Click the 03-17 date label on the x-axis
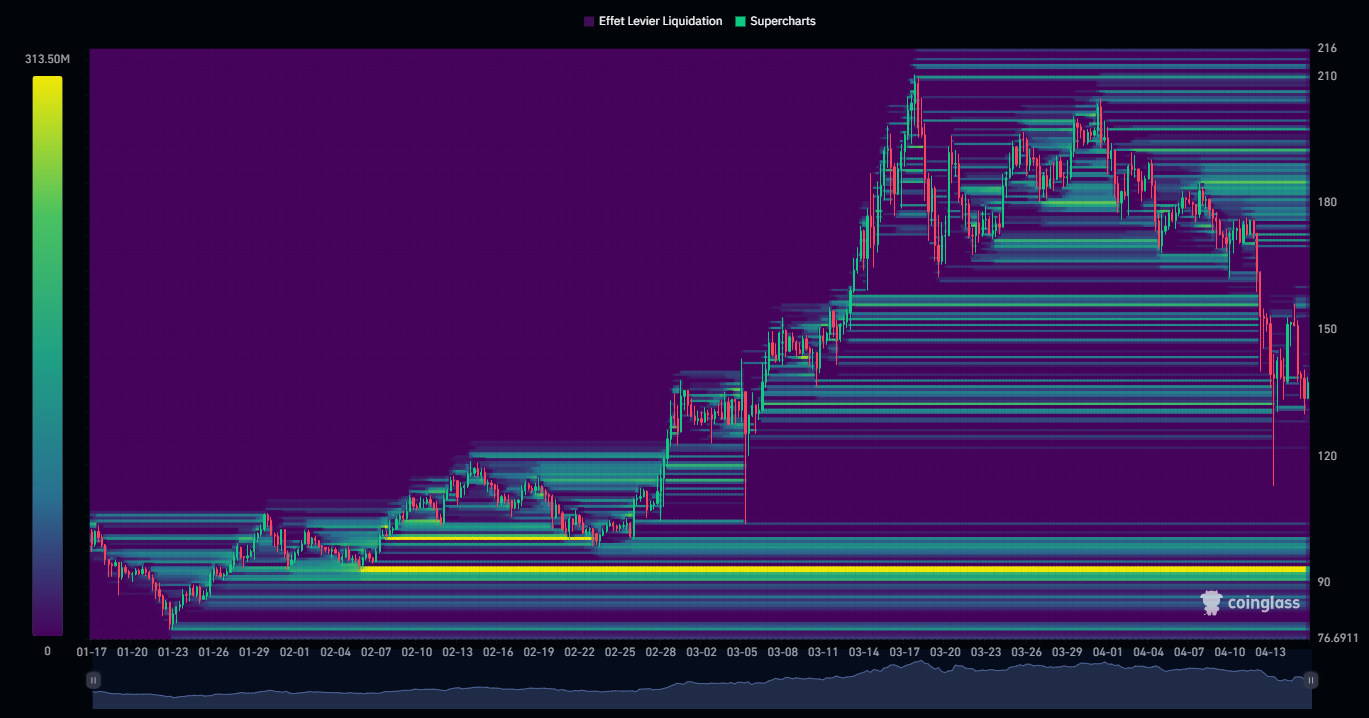Viewport: 1369px width, 718px height. click(904, 652)
